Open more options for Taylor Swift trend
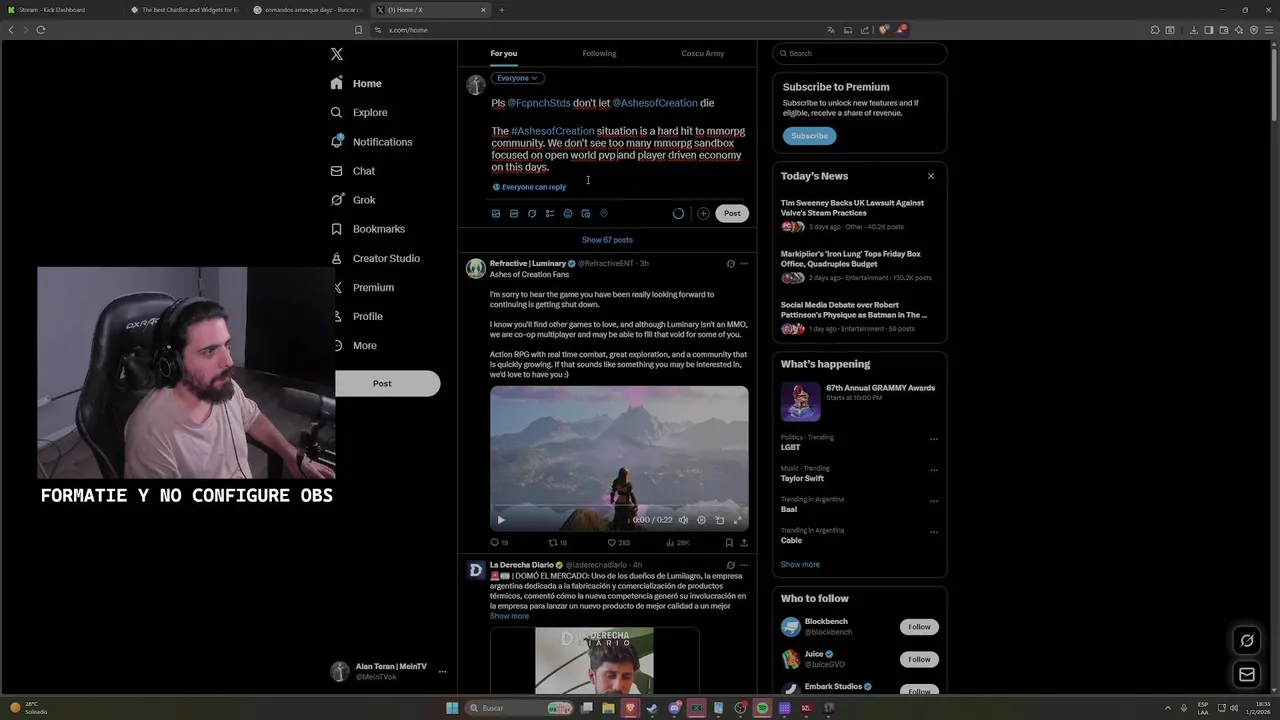 point(934,470)
